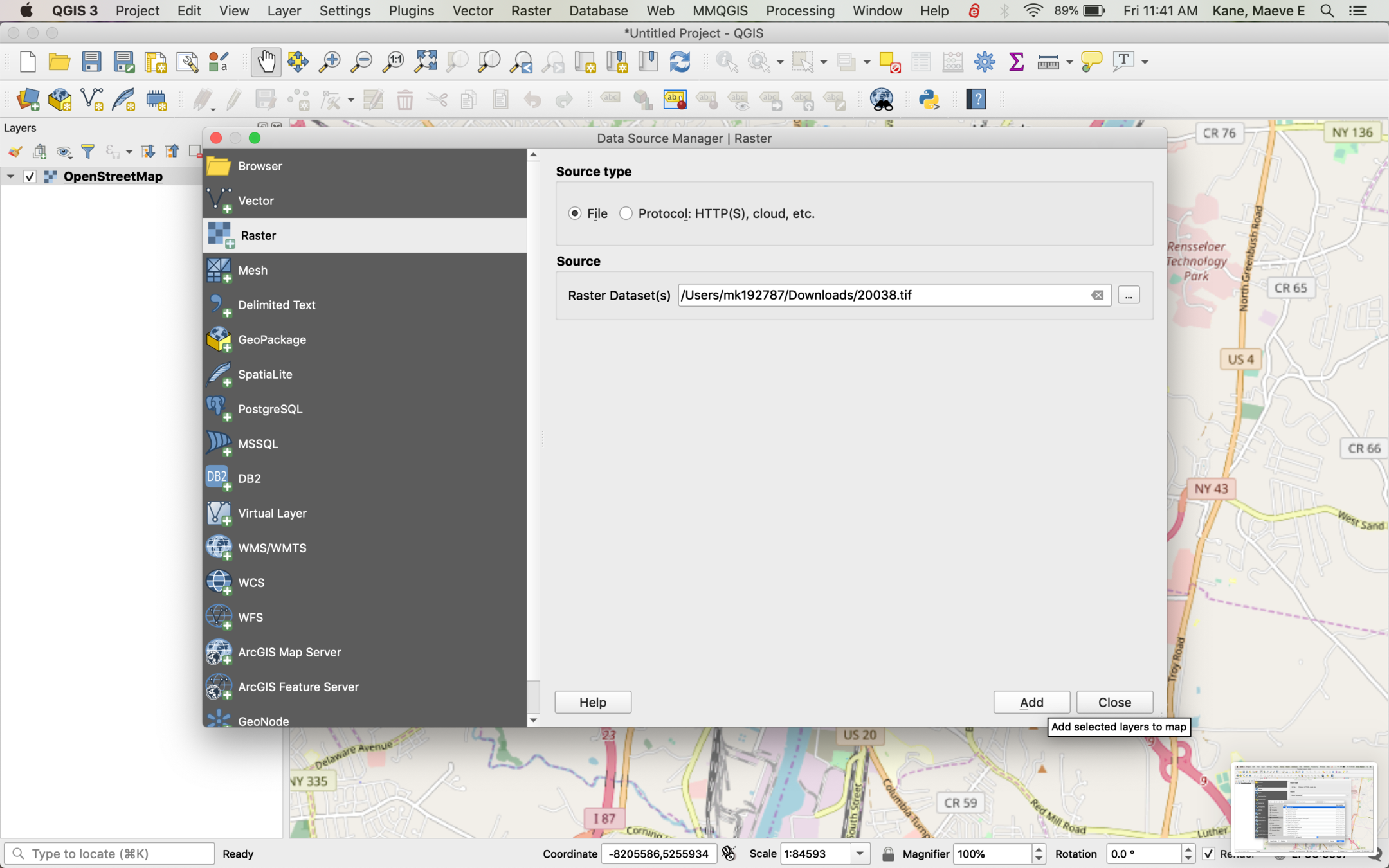Open text annotation tool dropdown arrow
The image size is (1389, 868).
1145,62
